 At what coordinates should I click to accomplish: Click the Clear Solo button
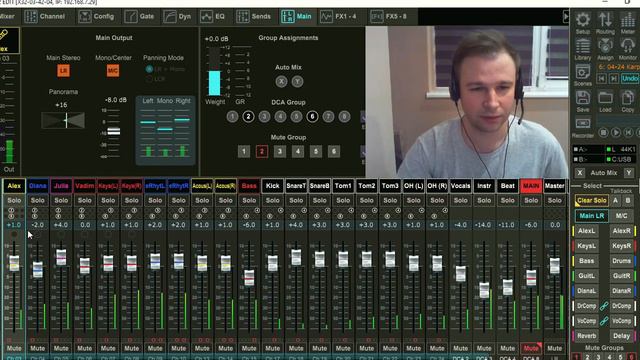[592, 200]
